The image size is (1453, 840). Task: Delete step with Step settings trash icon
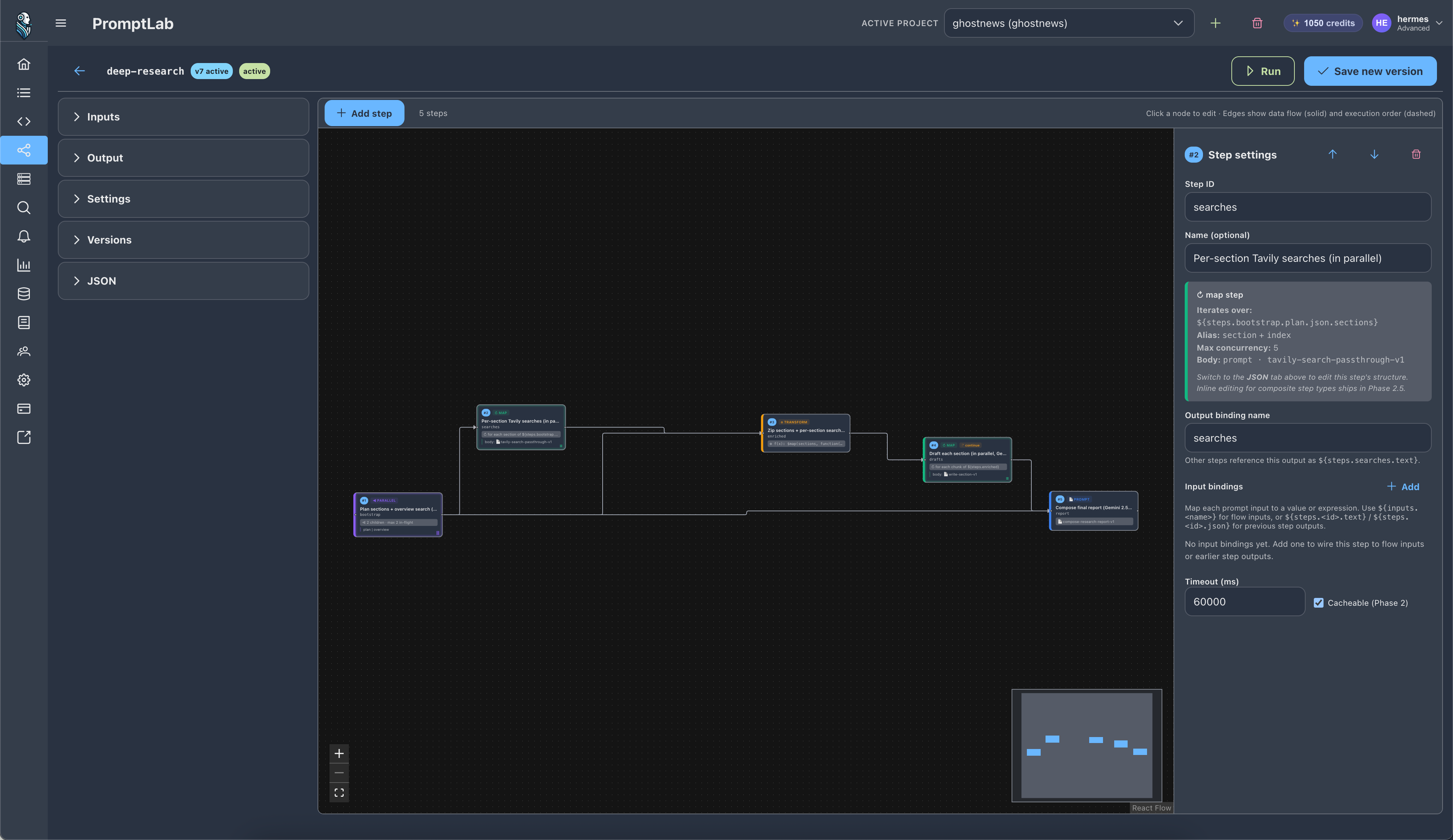click(x=1416, y=154)
